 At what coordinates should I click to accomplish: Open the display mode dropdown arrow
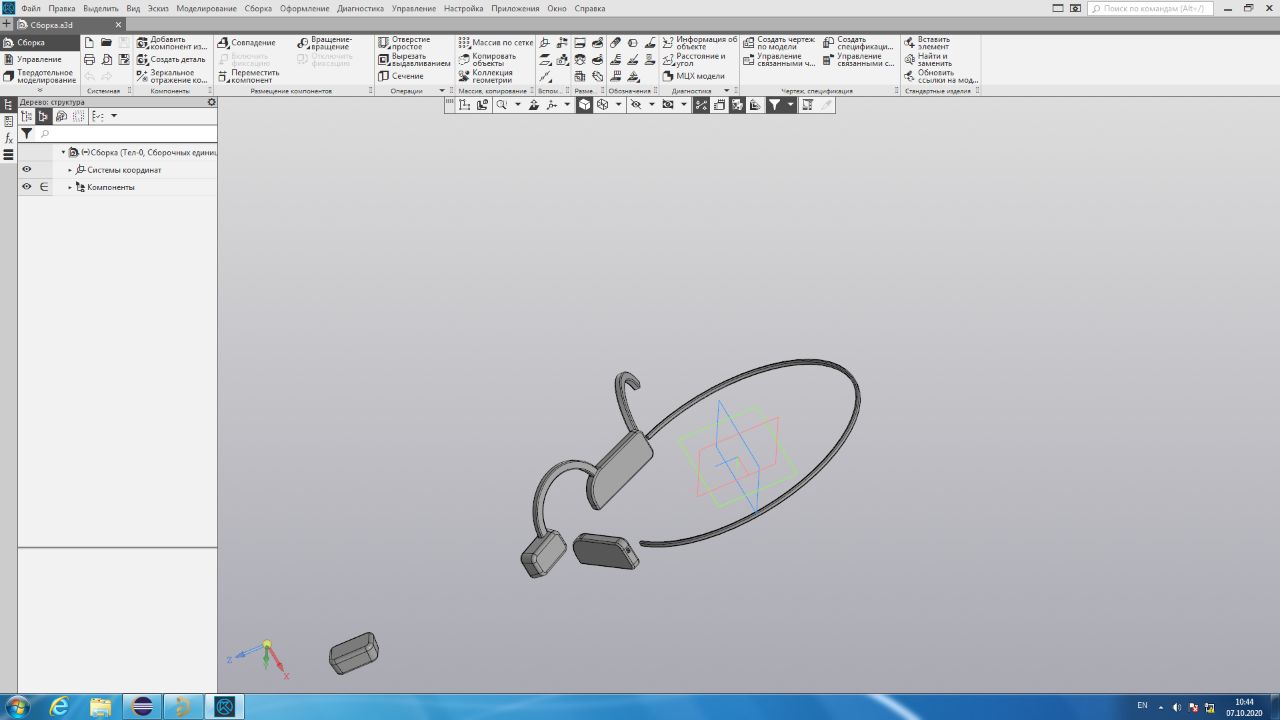pyautogui.click(x=618, y=104)
